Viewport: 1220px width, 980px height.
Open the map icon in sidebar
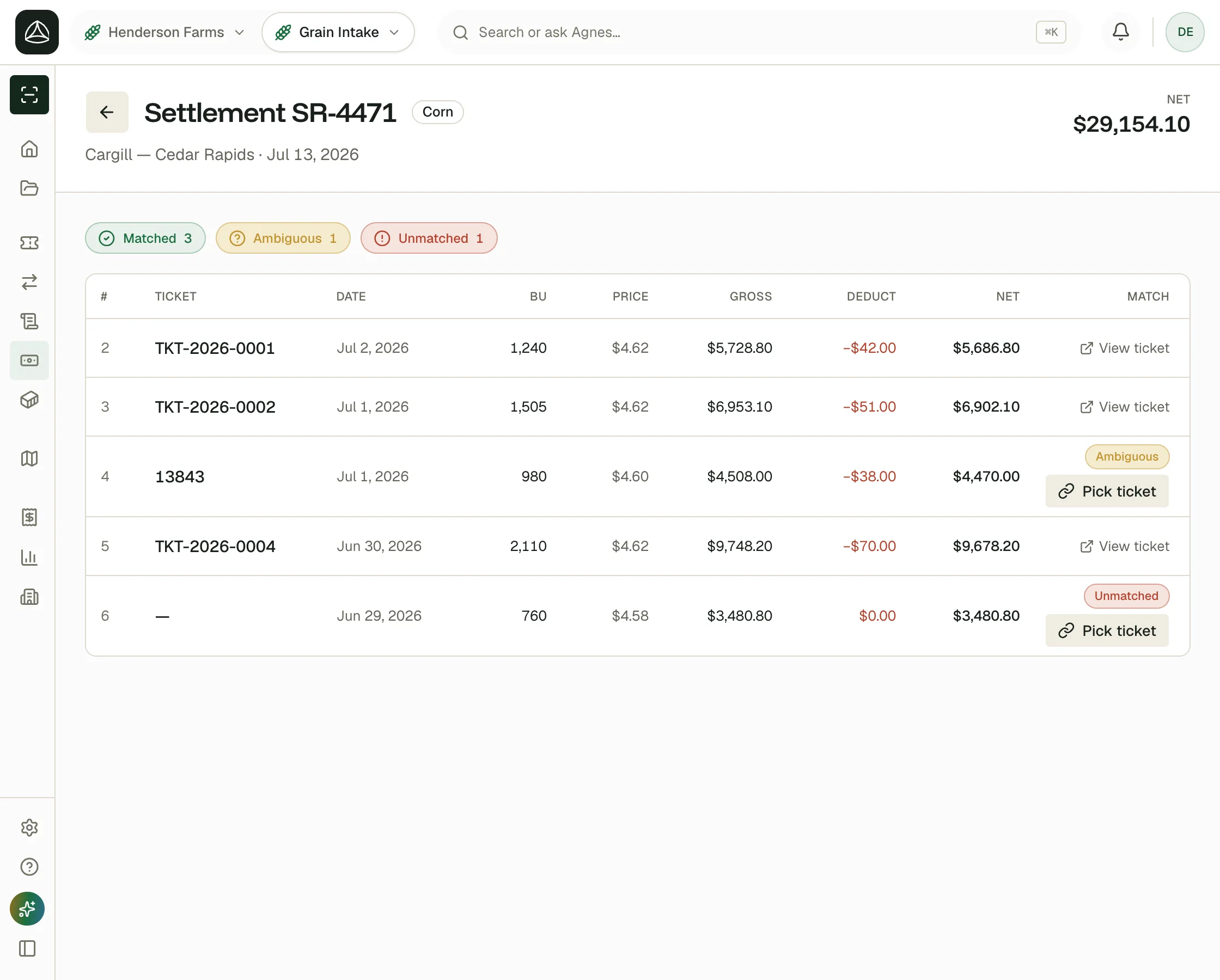(x=29, y=458)
